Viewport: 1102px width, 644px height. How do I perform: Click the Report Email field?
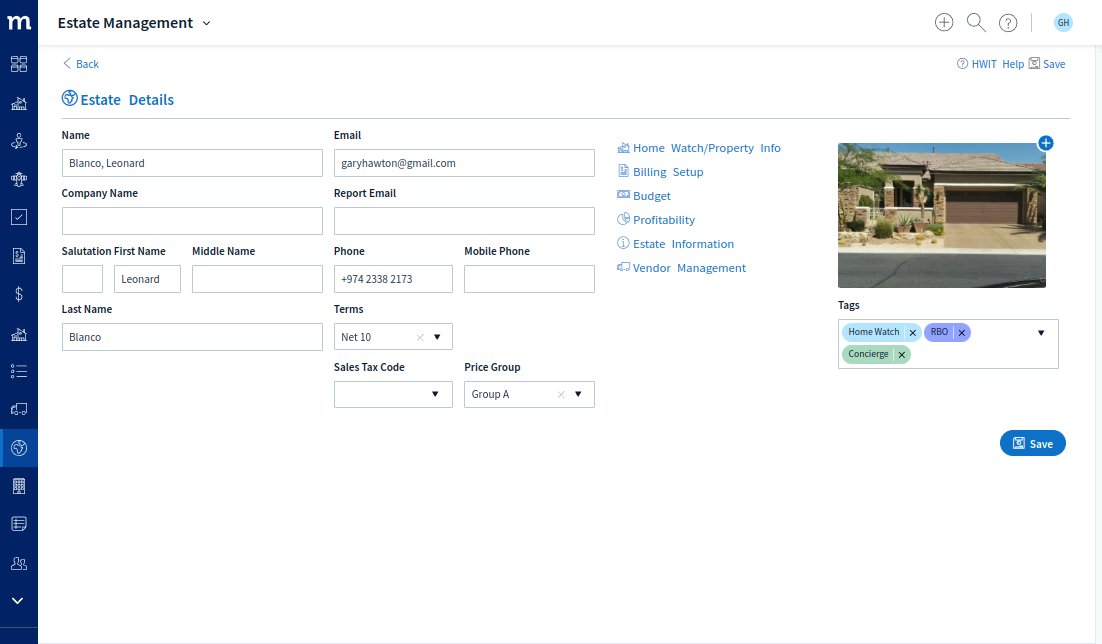click(464, 221)
